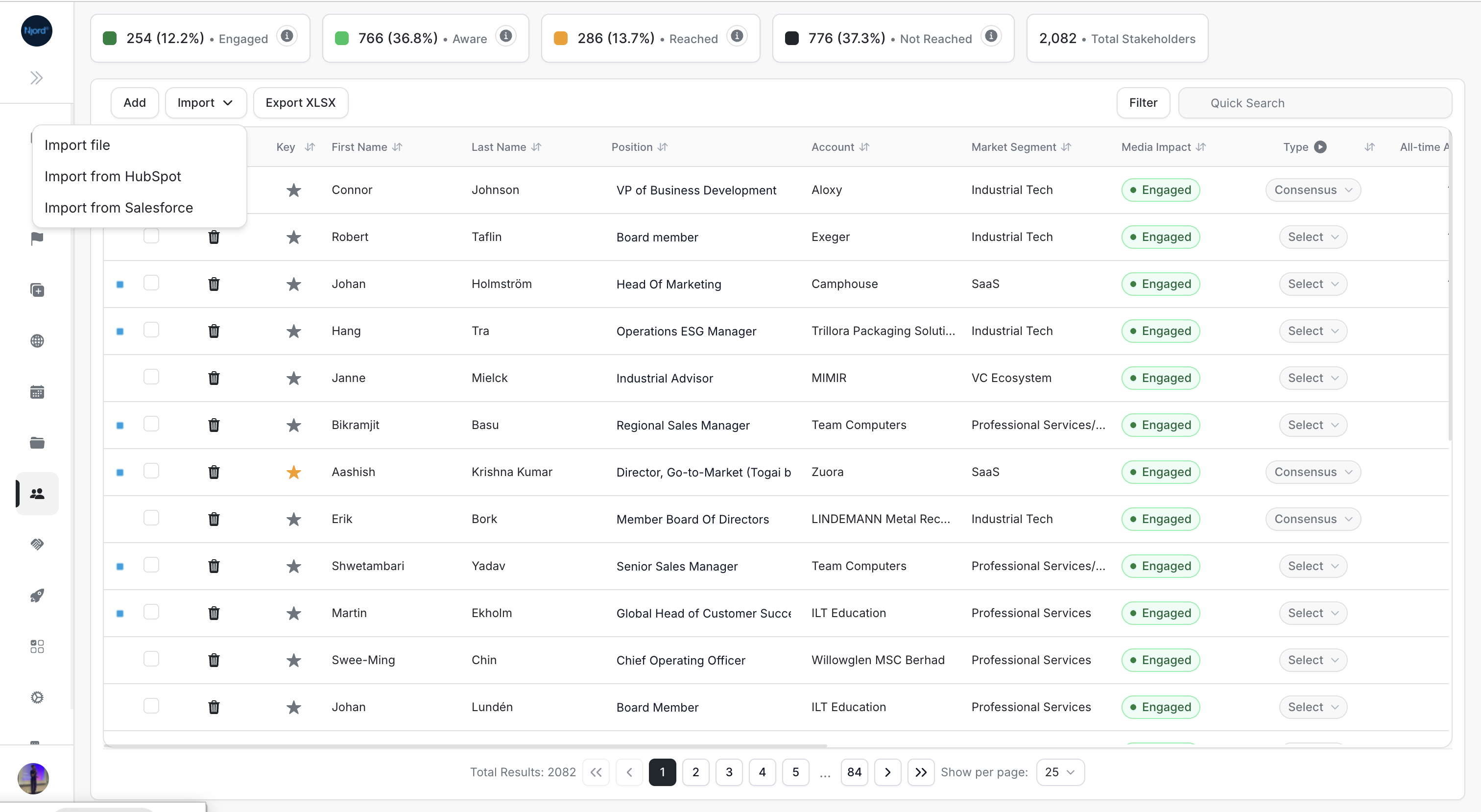Open the flag section in sidebar

(x=37, y=239)
